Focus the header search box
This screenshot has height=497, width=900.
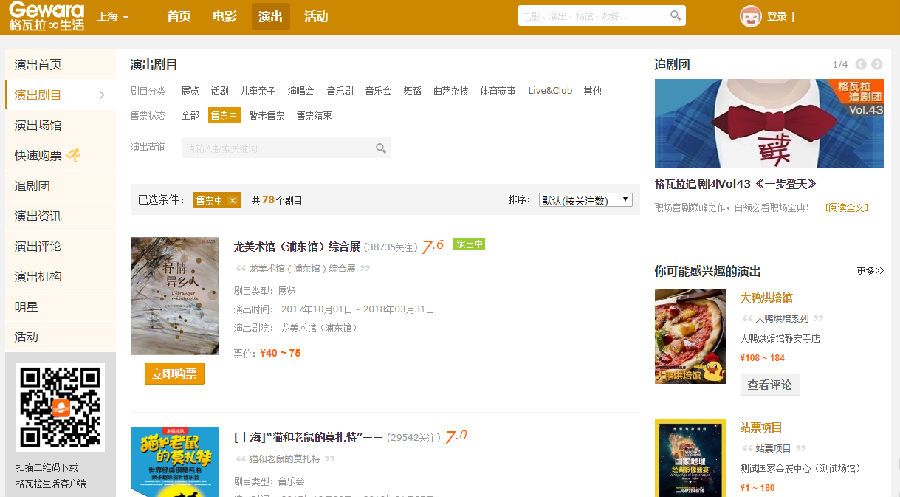[x=602, y=16]
